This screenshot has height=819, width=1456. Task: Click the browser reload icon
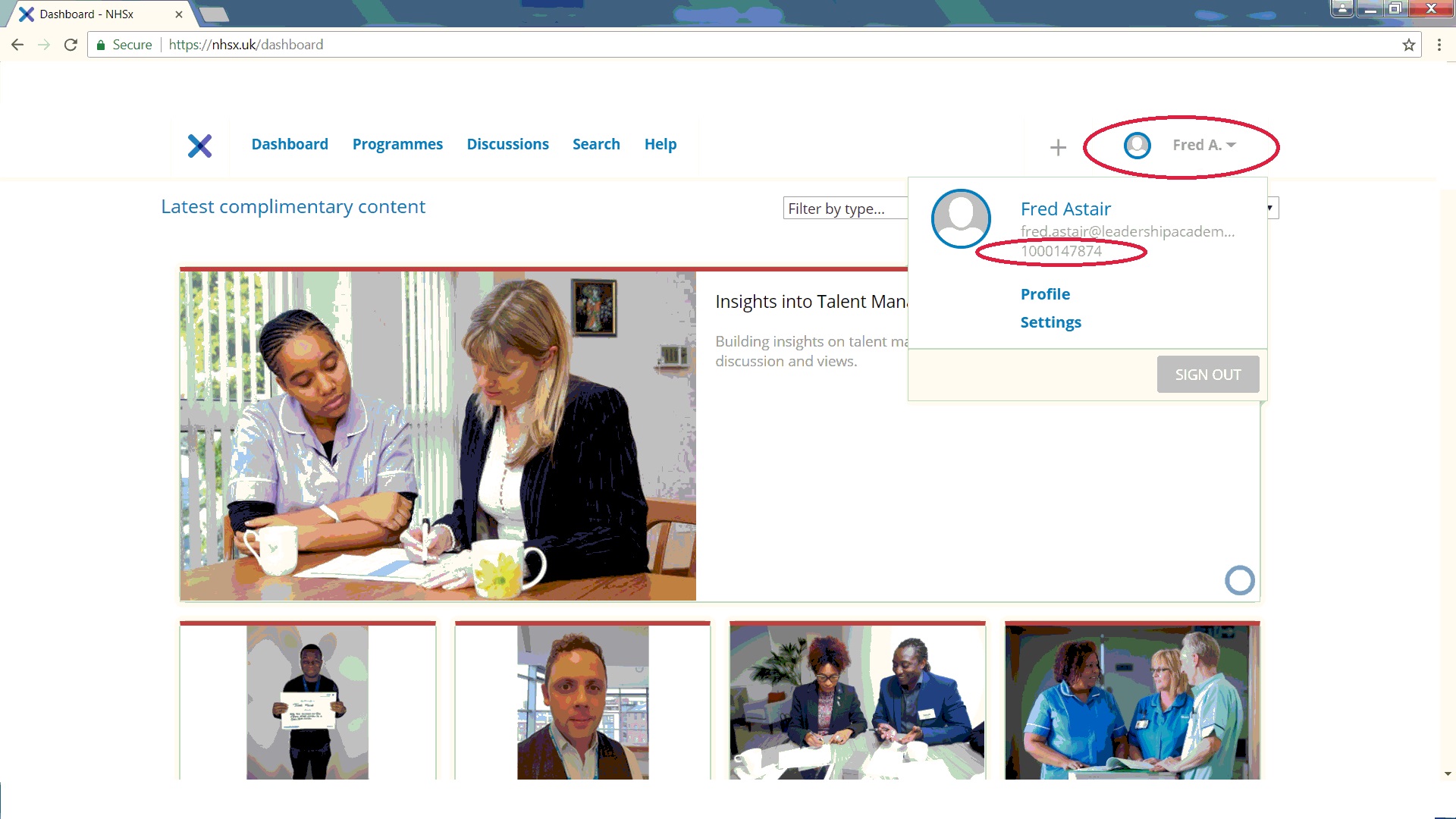click(x=71, y=45)
